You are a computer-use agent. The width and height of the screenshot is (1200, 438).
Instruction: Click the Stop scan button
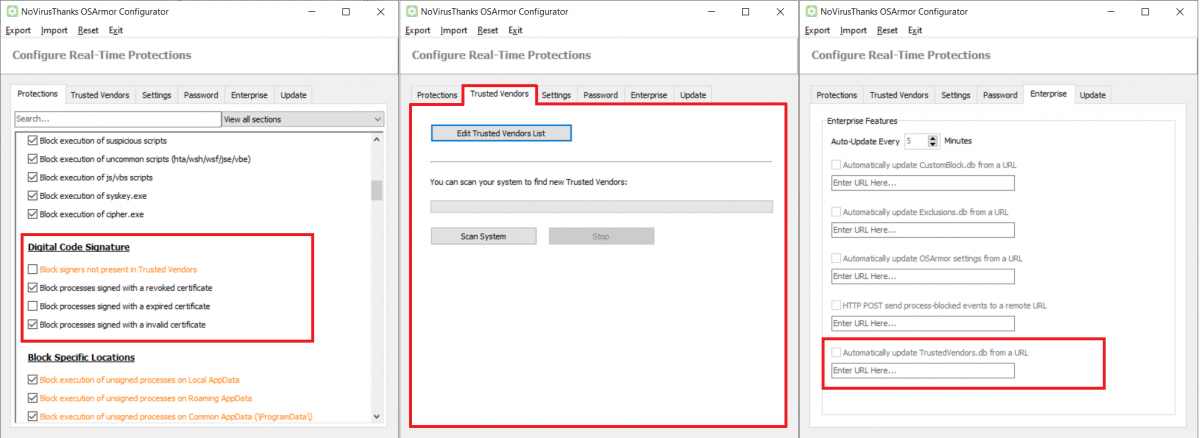click(x=601, y=236)
